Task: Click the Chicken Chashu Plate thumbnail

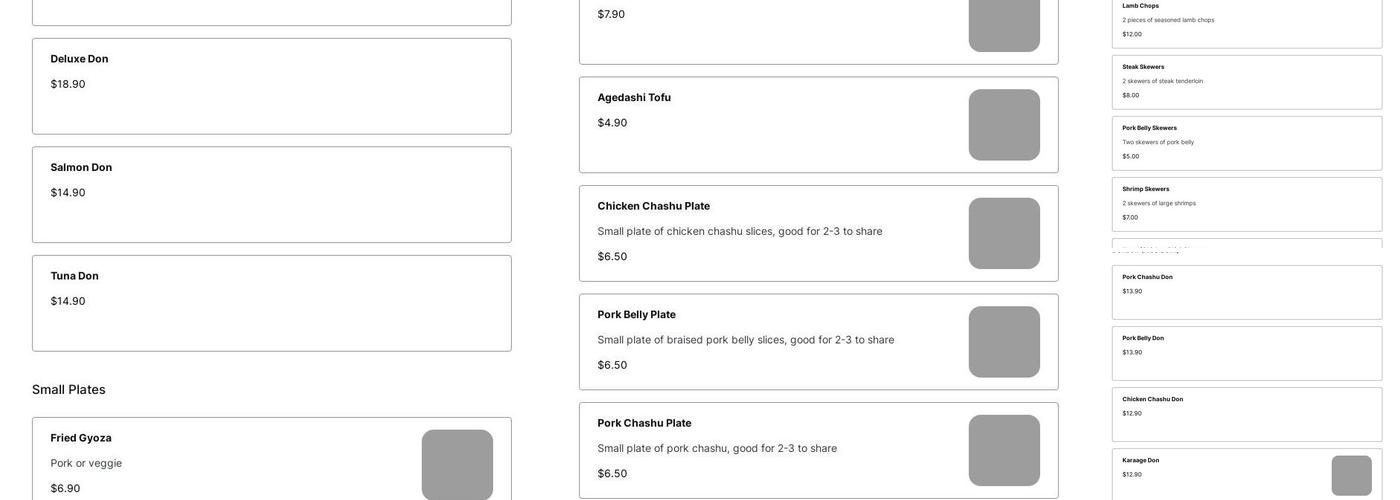Action: coord(1004,233)
